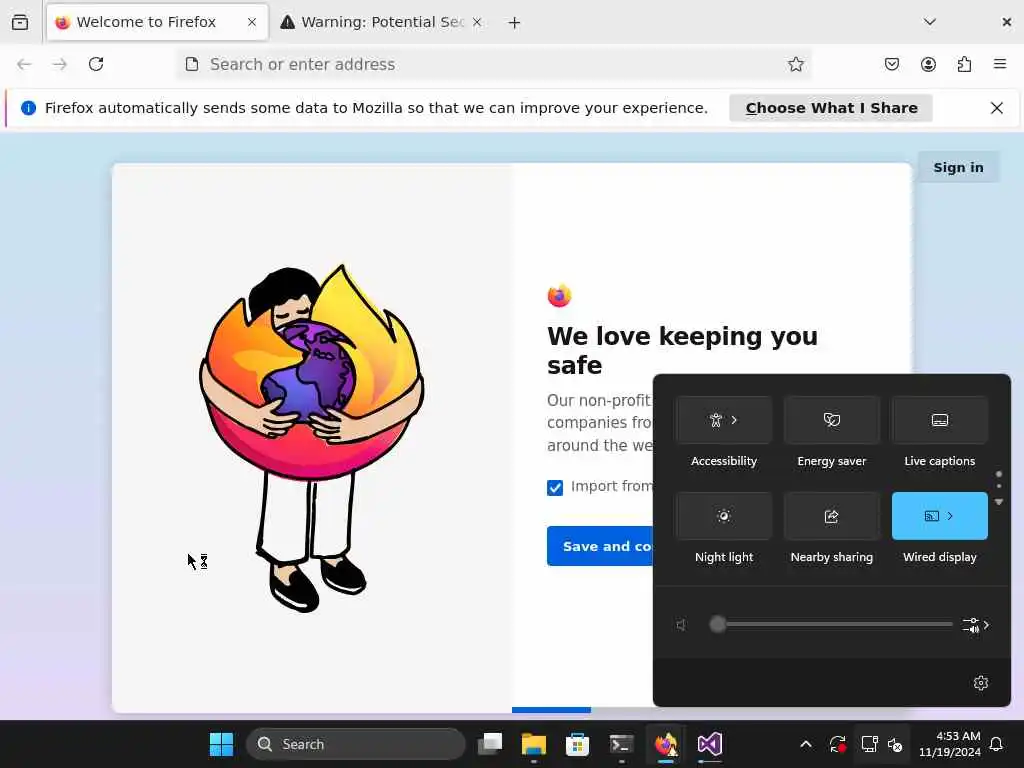1024x768 pixels.
Task: Reload the current page
Action: (96, 64)
